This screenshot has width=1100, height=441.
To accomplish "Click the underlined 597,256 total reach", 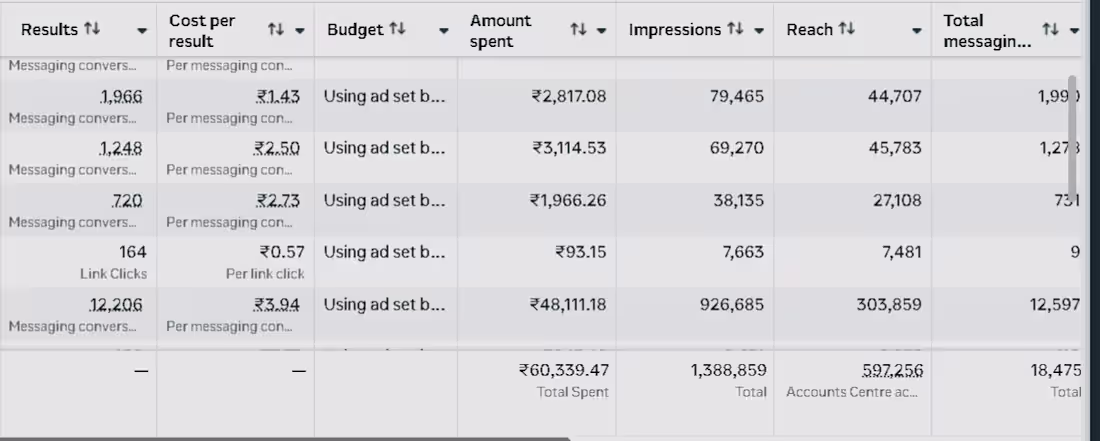I will pos(892,370).
